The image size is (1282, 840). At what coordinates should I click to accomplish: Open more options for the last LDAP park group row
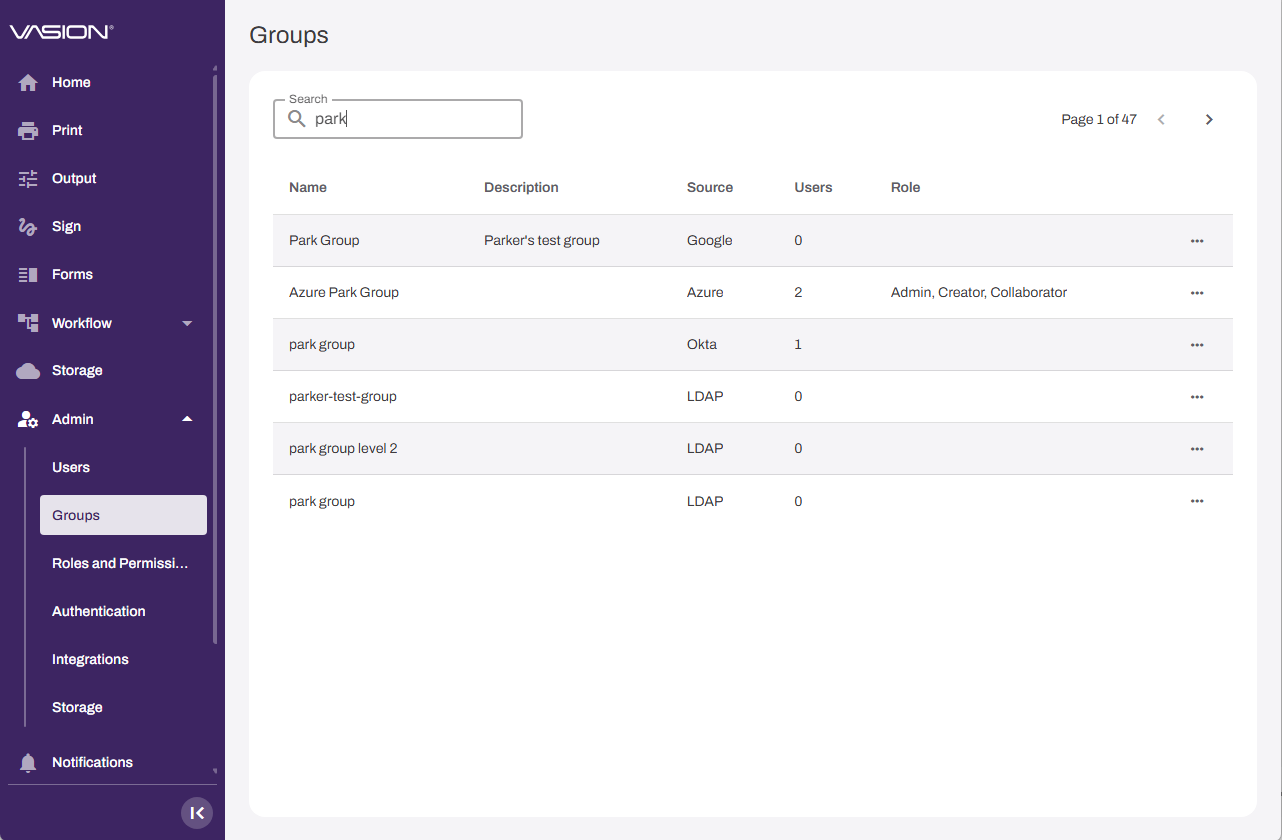(1197, 501)
